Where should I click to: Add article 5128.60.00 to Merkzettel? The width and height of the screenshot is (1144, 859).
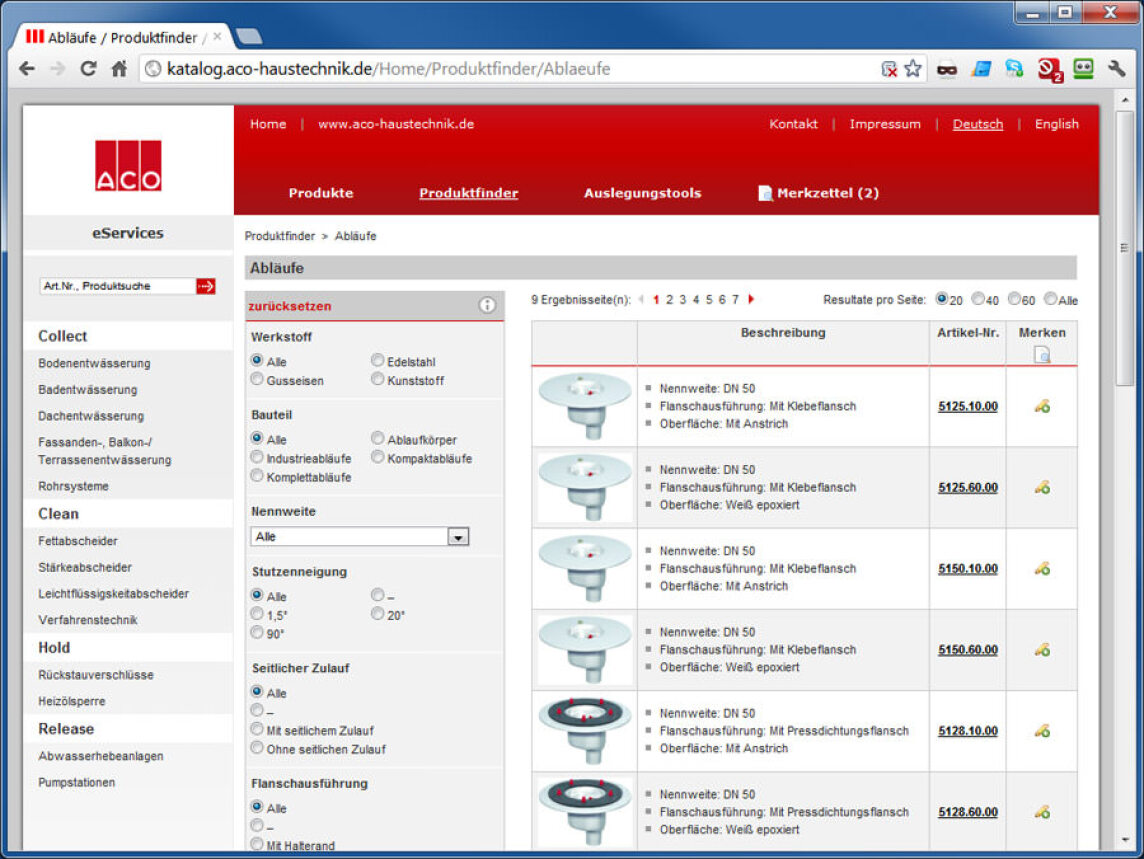[x=1042, y=812]
